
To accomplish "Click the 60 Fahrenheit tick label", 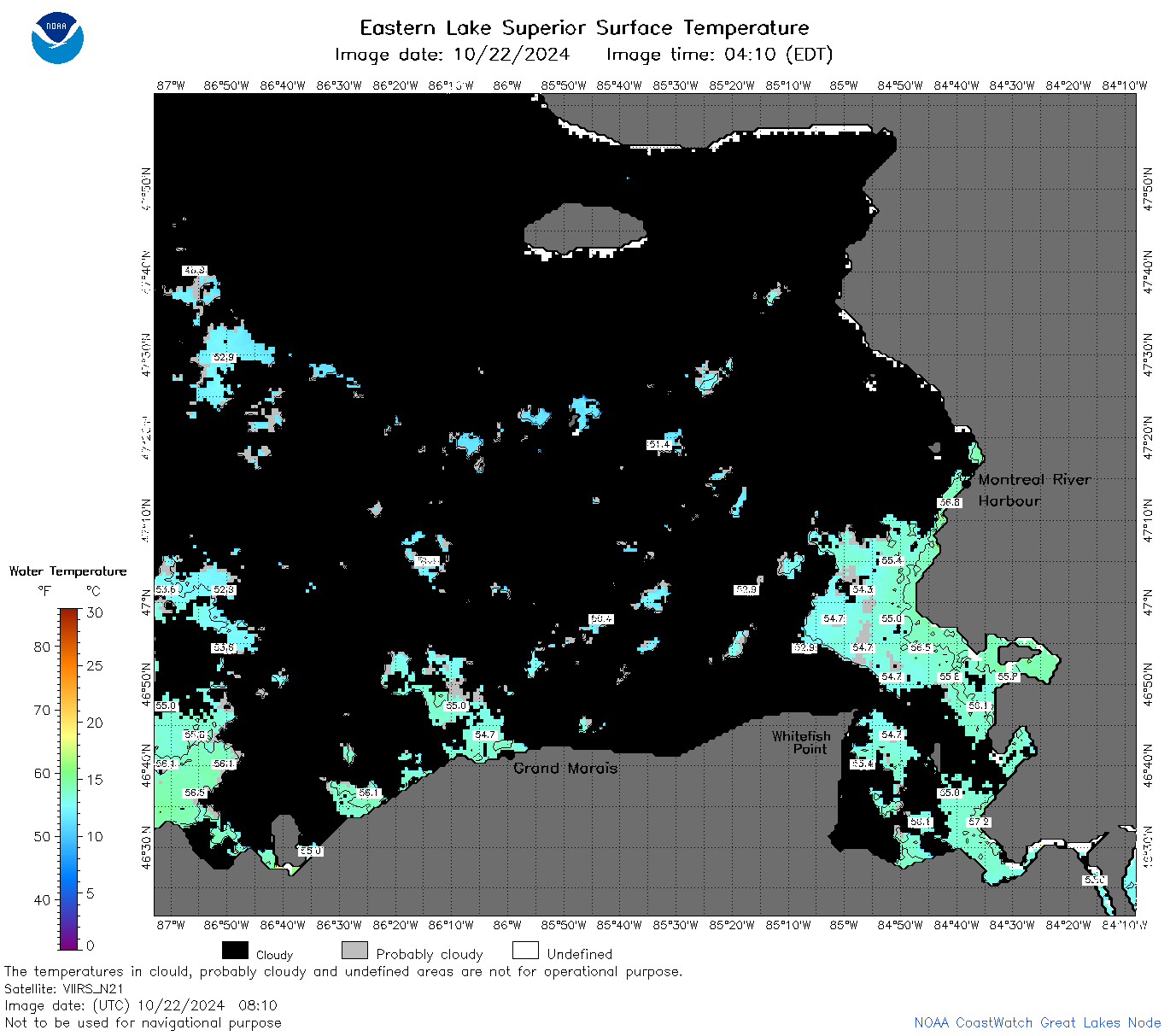I will (42, 773).
